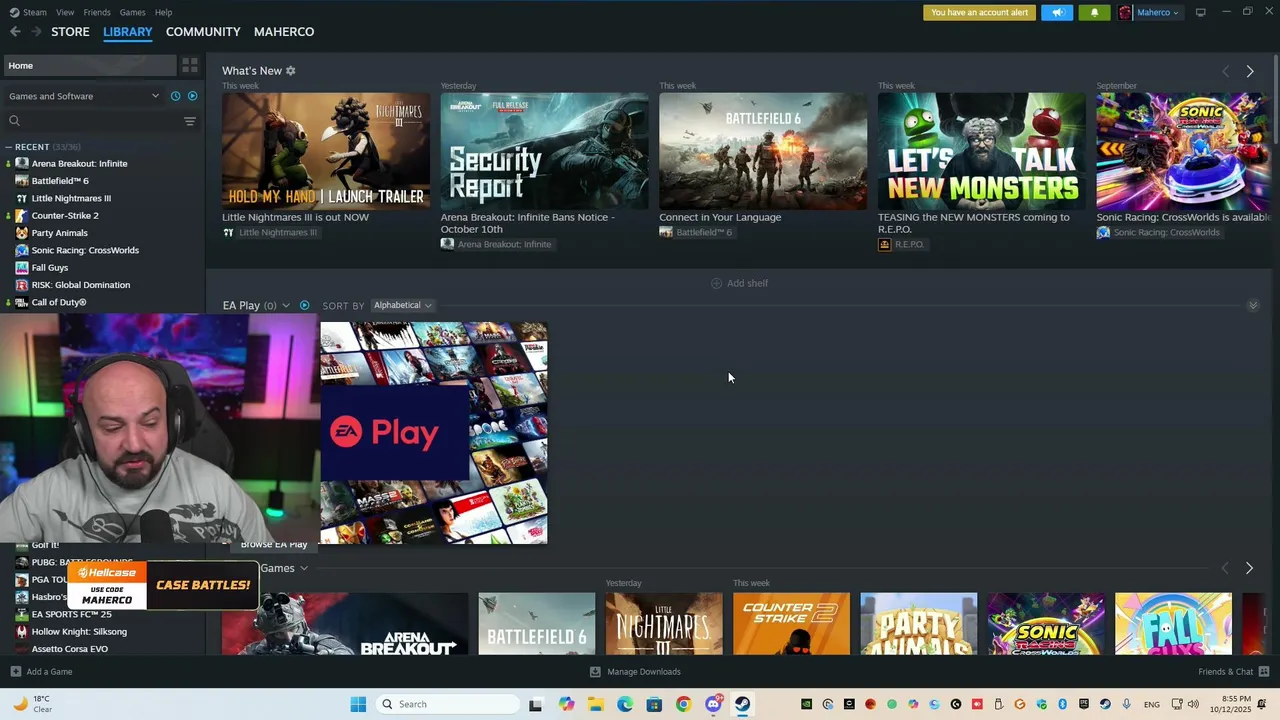Open the View menu

click(x=65, y=12)
